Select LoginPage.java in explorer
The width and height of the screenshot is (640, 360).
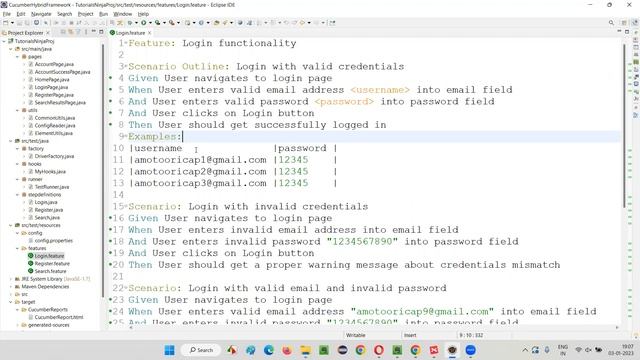click(51, 87)
